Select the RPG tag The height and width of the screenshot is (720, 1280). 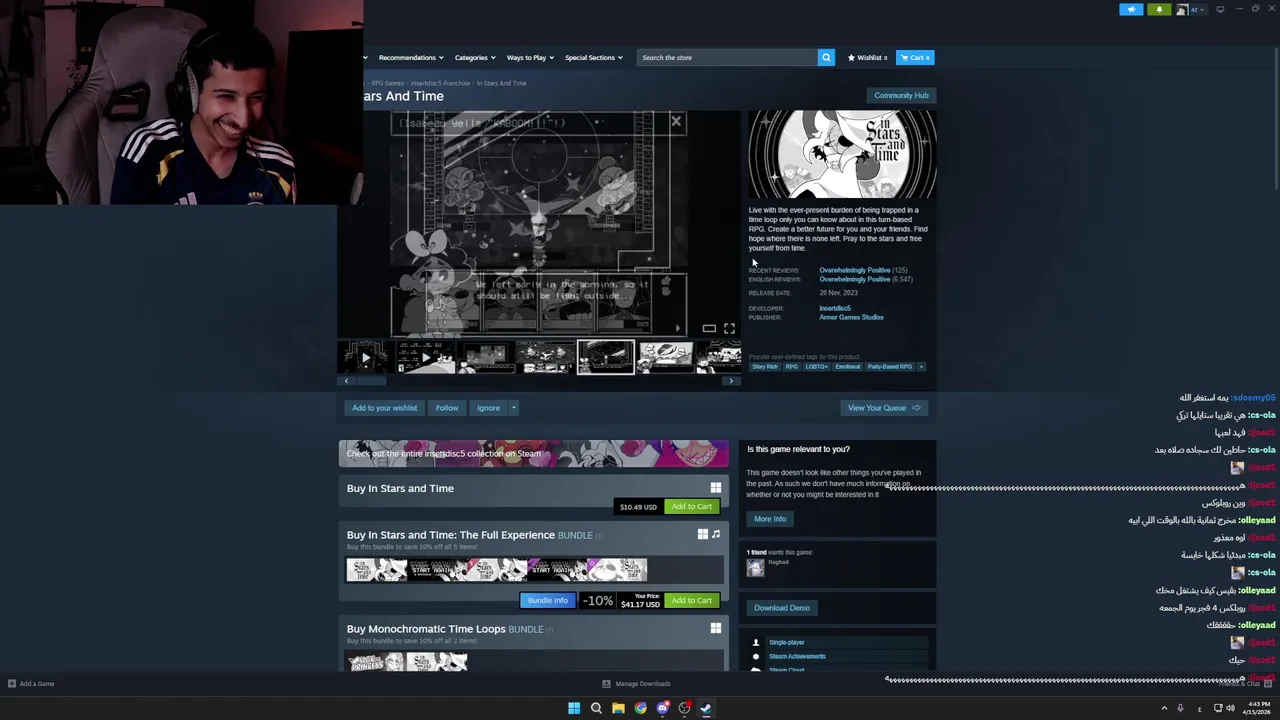[791, 367]
